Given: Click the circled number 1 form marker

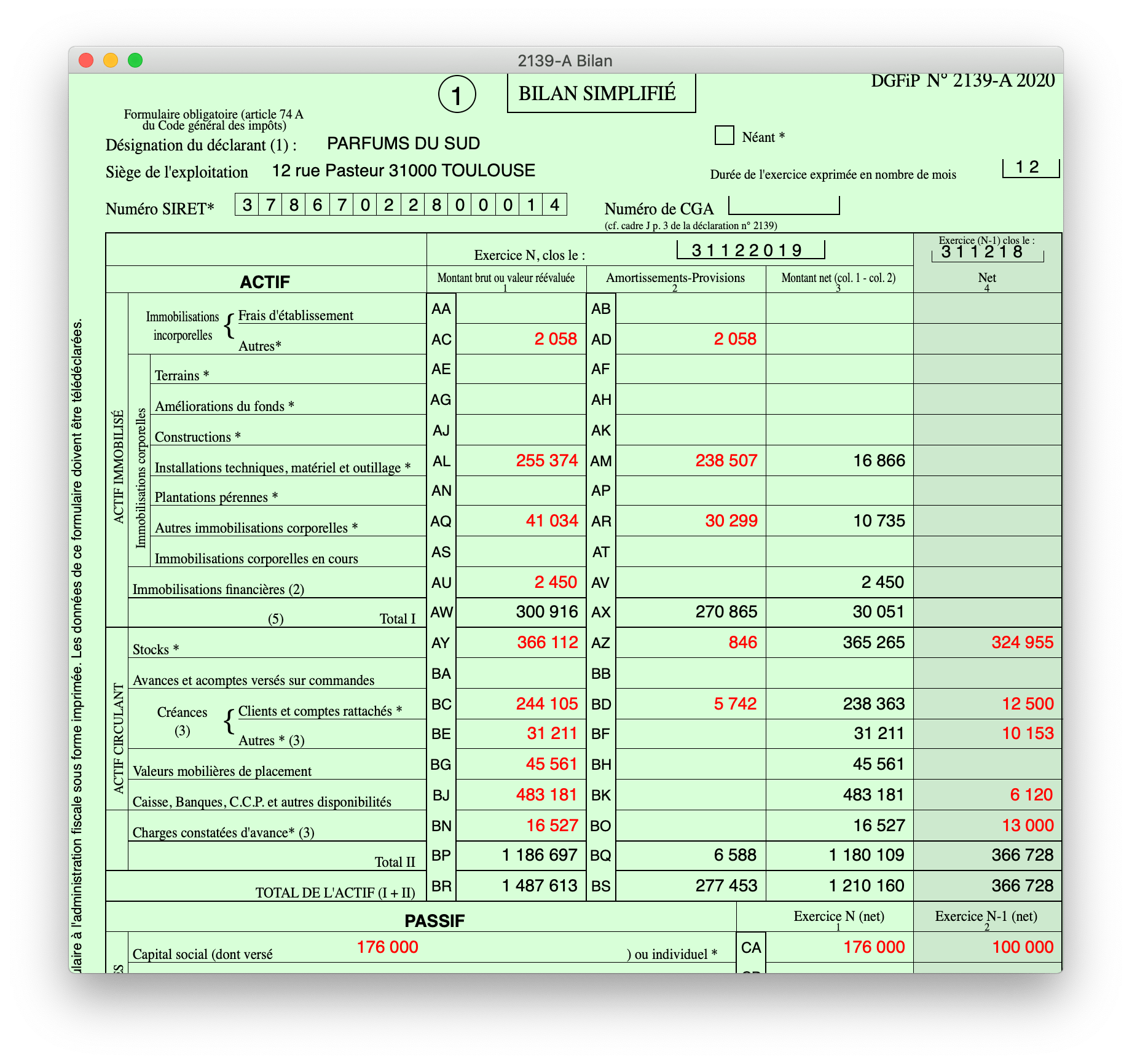Looking at the screenshot, I should (x=457, y=95).
